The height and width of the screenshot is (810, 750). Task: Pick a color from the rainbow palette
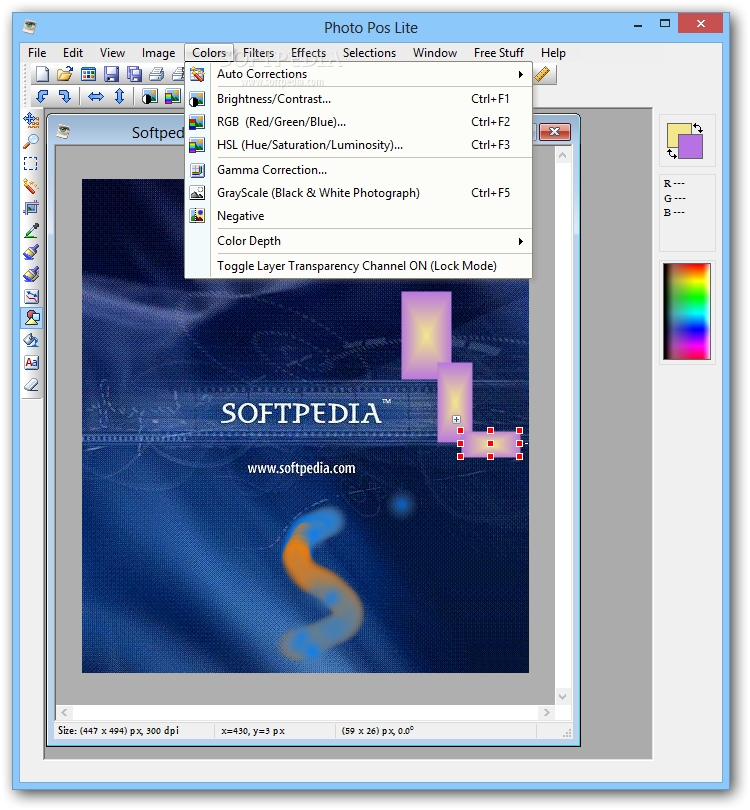click(x=687, y=311)
